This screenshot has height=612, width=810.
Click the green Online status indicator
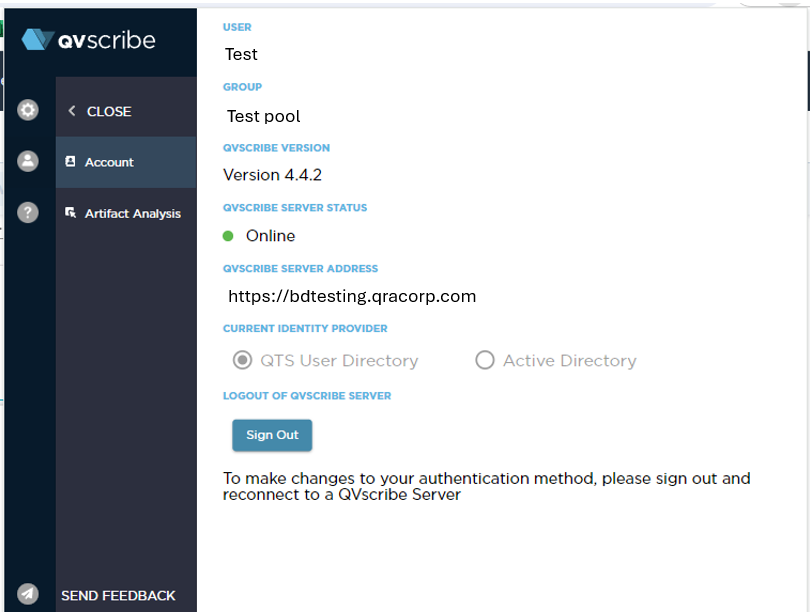point(228,236)
